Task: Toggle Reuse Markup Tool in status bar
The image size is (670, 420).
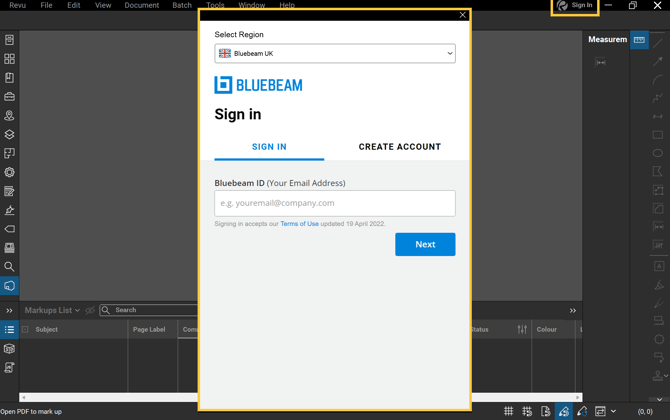Action: point(582,411)
